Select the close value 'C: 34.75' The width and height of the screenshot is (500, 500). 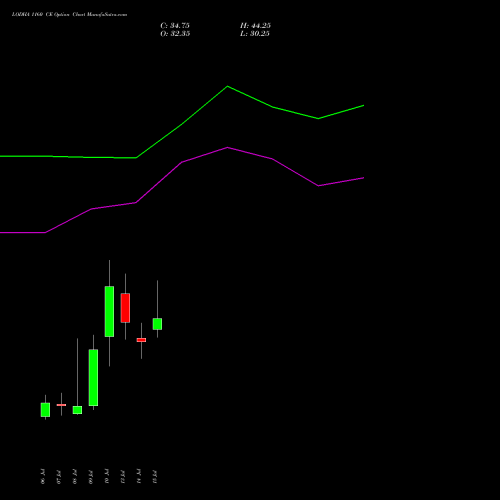click(x=175, y=26)
